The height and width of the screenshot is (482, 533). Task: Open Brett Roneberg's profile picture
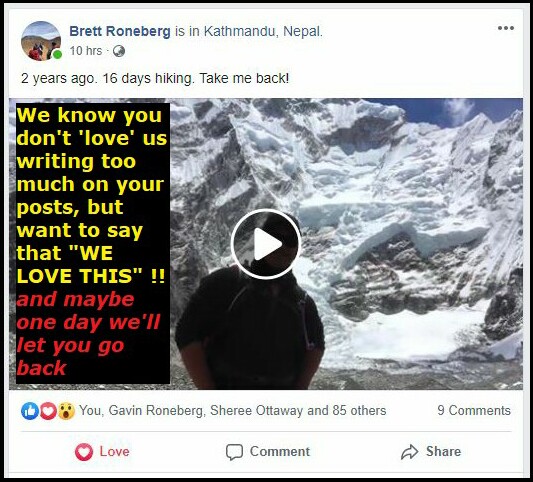click(41, 41)
